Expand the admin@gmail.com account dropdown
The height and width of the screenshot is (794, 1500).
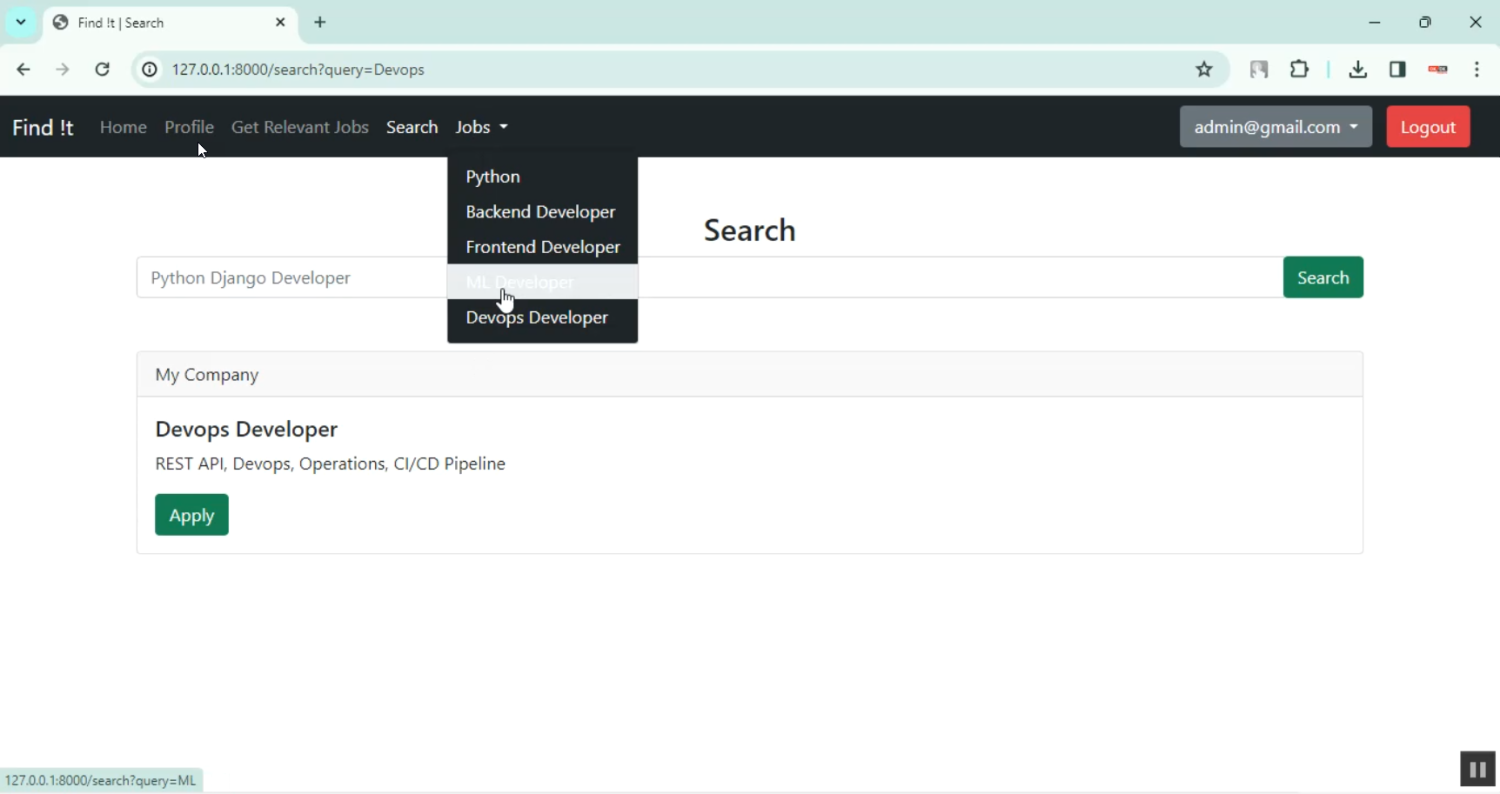pyautogui.click(x=1275, y=127)
